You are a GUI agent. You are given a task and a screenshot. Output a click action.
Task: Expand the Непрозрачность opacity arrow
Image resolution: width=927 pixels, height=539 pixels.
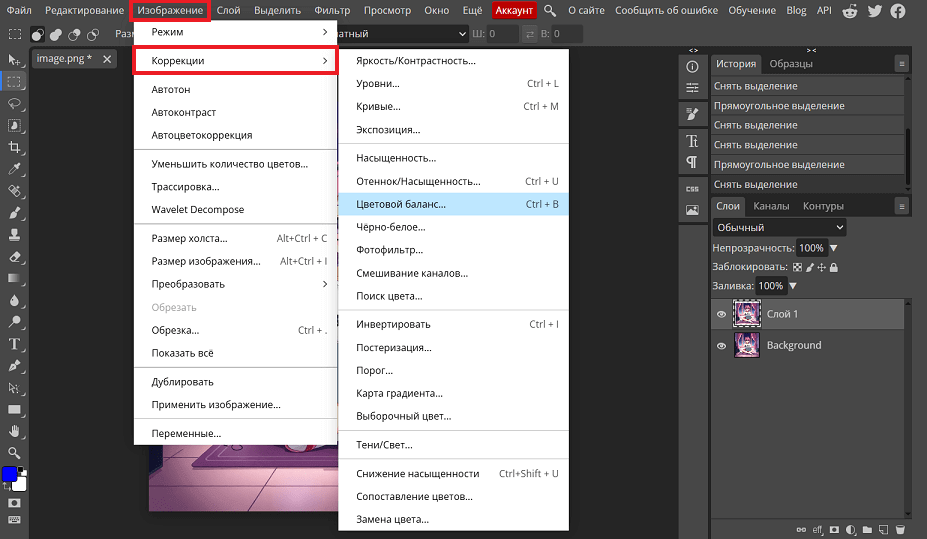(834, 248)
